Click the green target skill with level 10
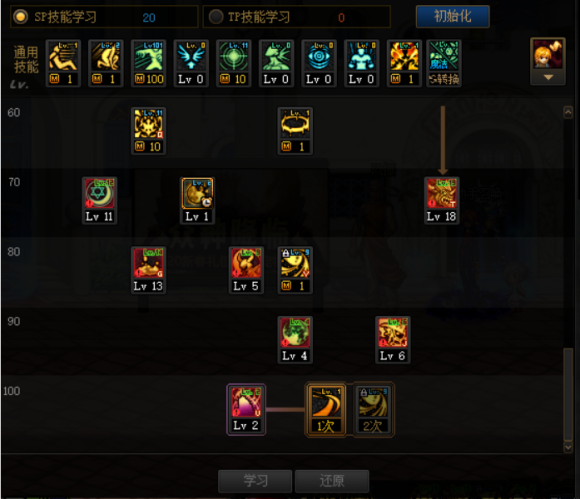This screenshot has width=580, height=499. point(234,63)
